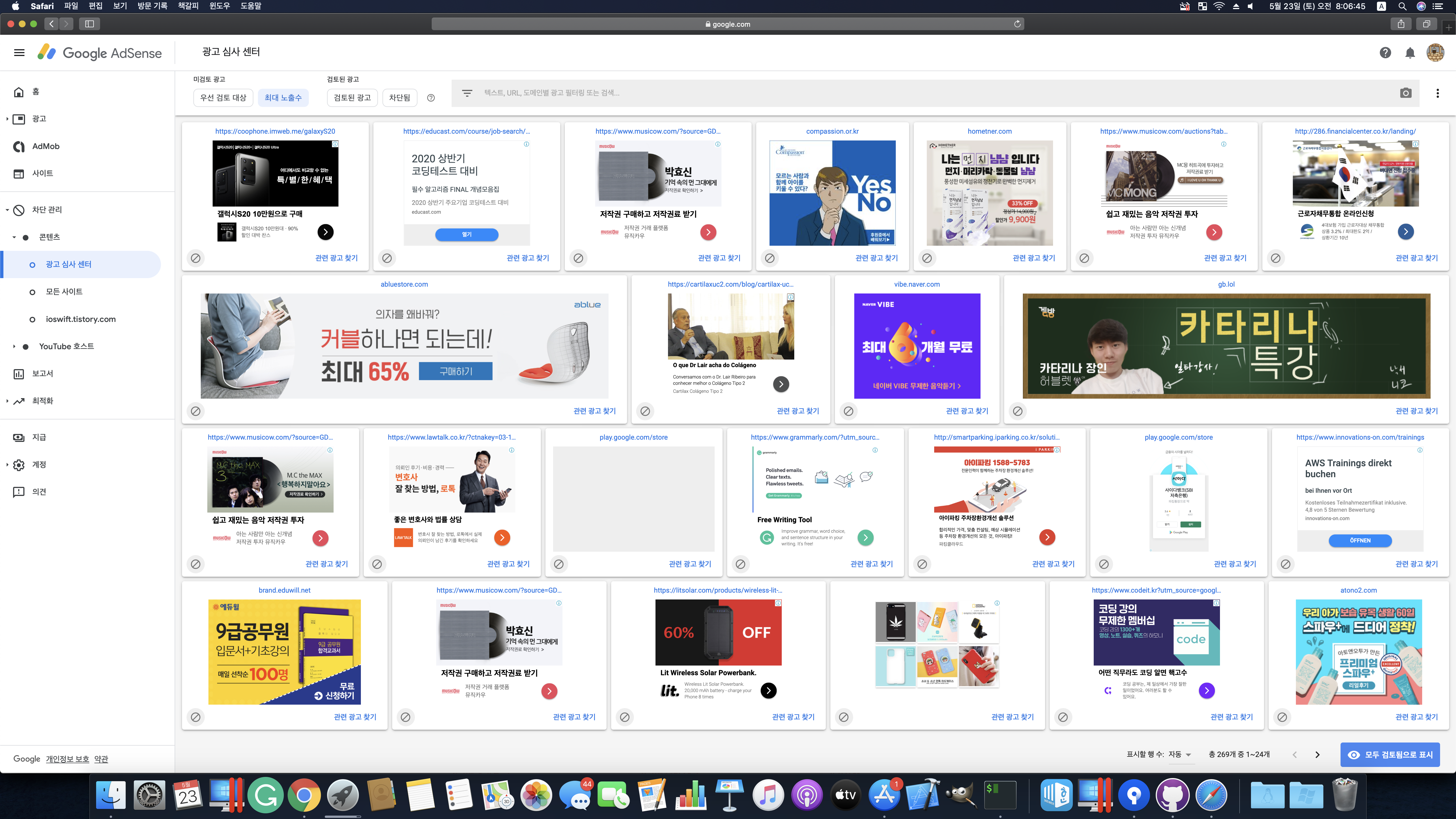The height and width of the screenshot is (819, 1456).
Task: Click the filter icon in search bar
Action: click(x=467, y=93)
